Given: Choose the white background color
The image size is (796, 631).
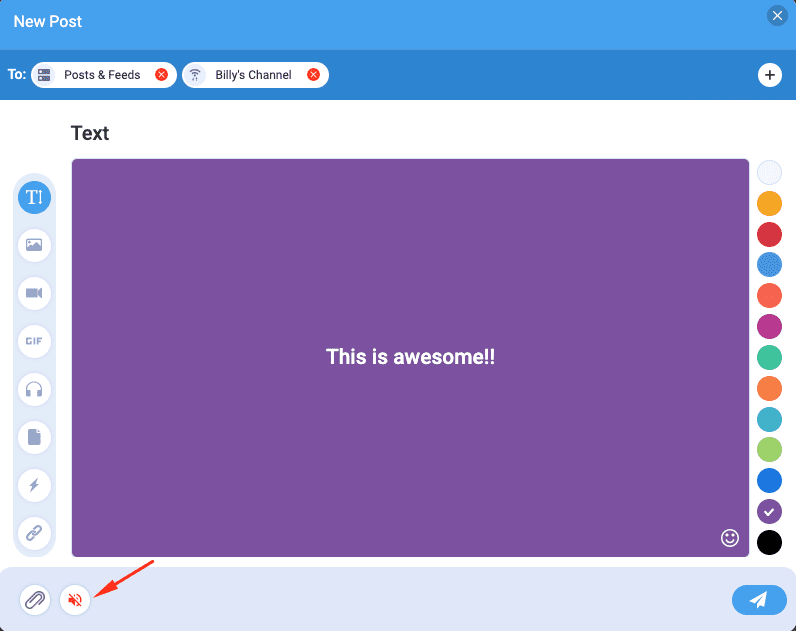Looking at the screenshot, I should pyautogui.click(x=769, y=173).
